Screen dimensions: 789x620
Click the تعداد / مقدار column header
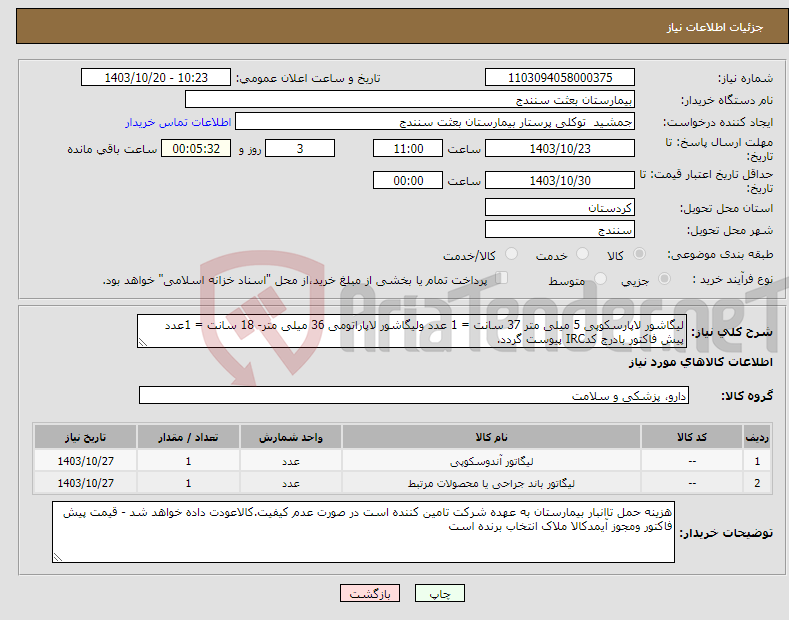tap(188, 437)
